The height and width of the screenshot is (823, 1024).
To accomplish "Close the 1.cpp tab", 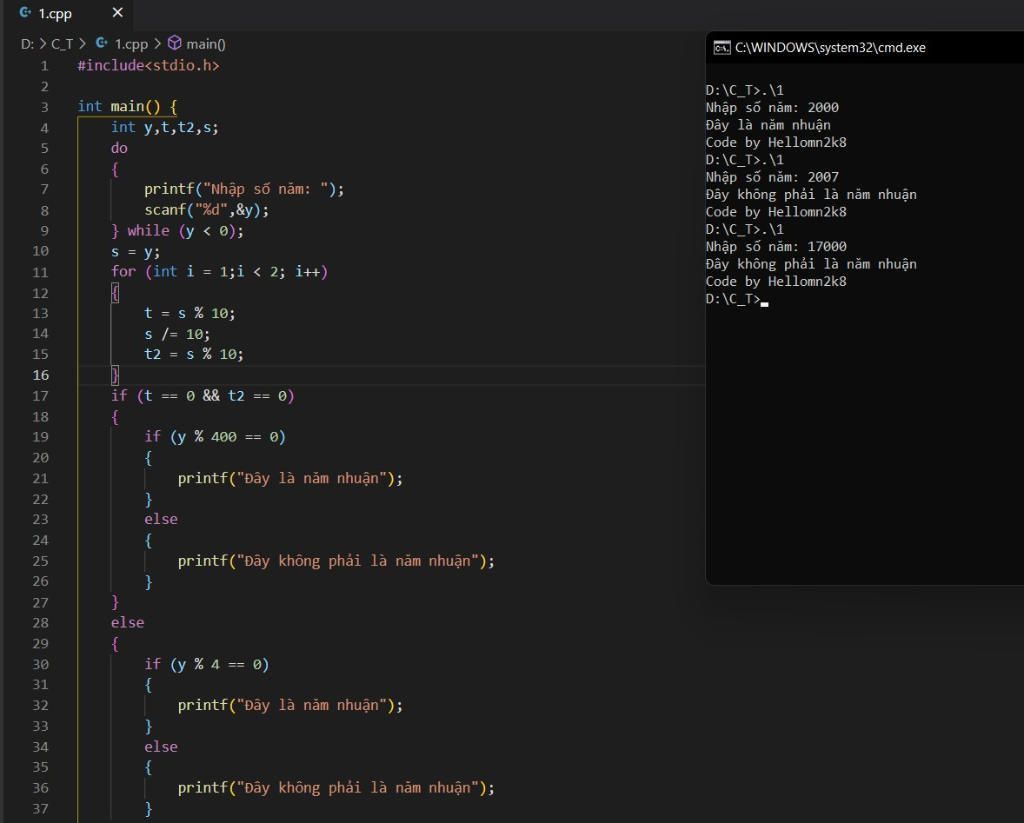I will coord(118,12).
